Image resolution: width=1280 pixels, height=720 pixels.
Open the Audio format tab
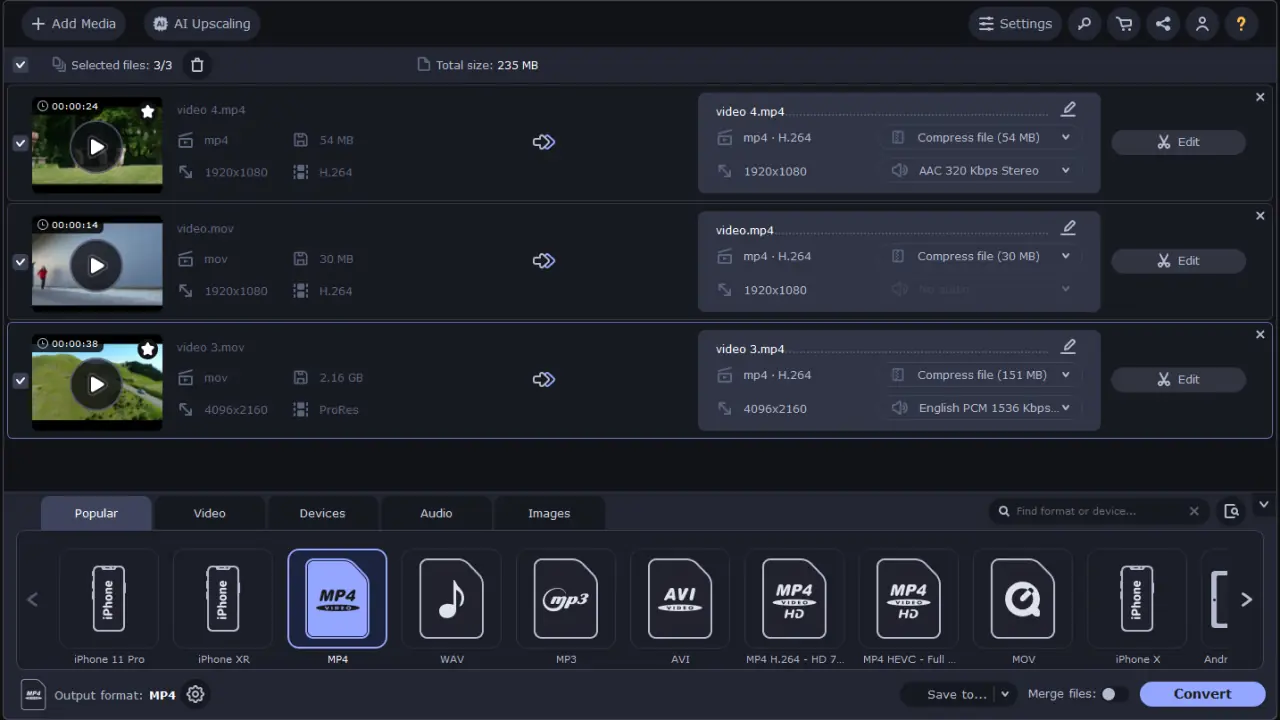tap(436, 513)
